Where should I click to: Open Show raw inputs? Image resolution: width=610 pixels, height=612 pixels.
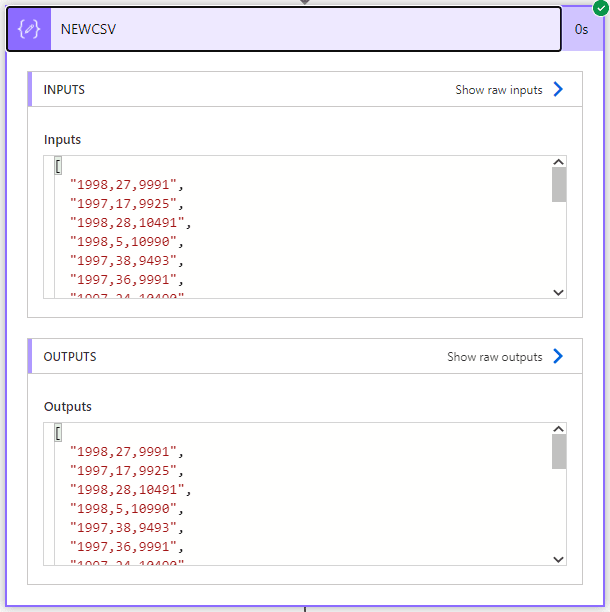[x=498, y=90]
